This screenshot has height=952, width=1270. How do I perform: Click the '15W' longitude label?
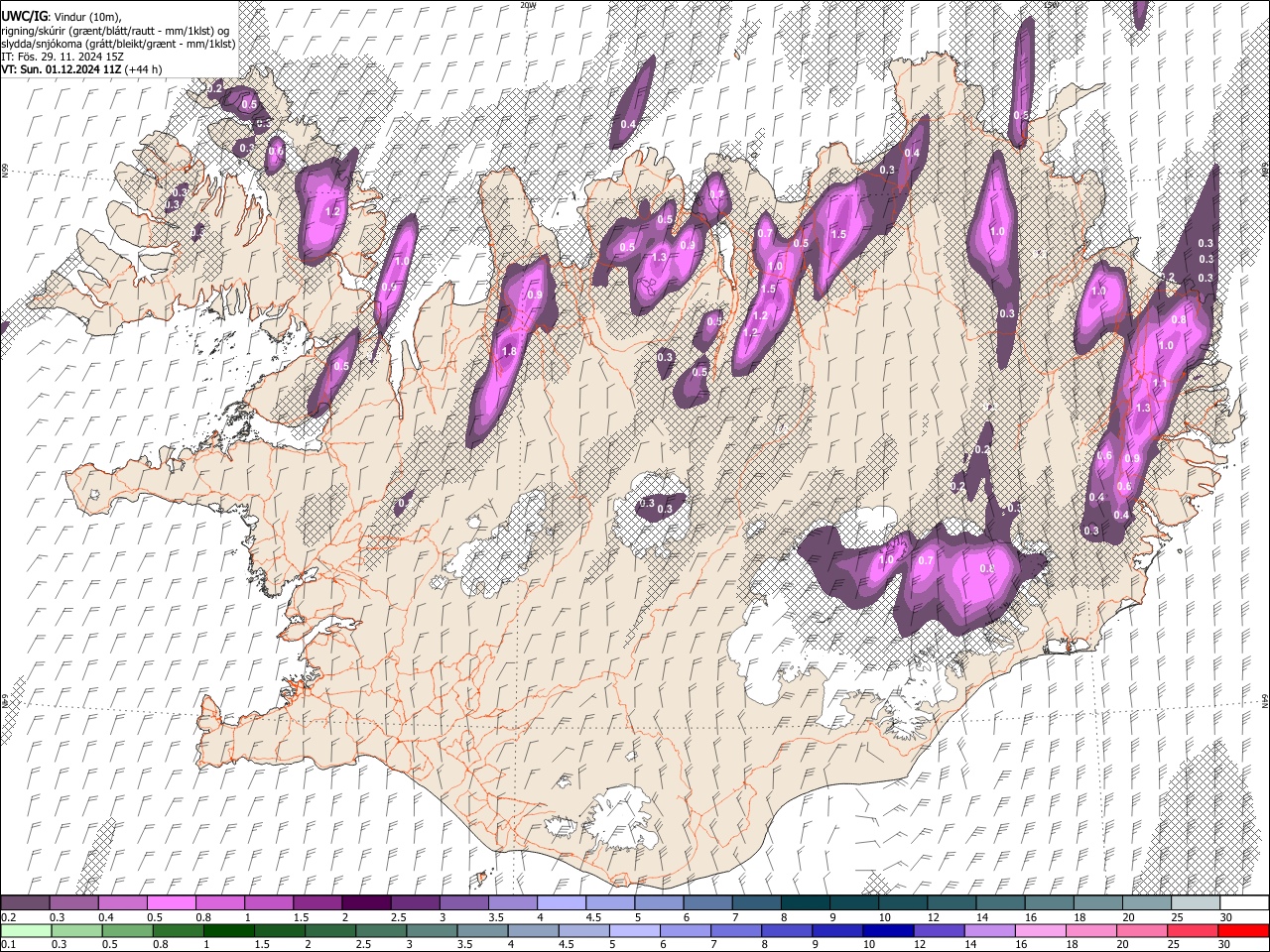pos(1051,5)
